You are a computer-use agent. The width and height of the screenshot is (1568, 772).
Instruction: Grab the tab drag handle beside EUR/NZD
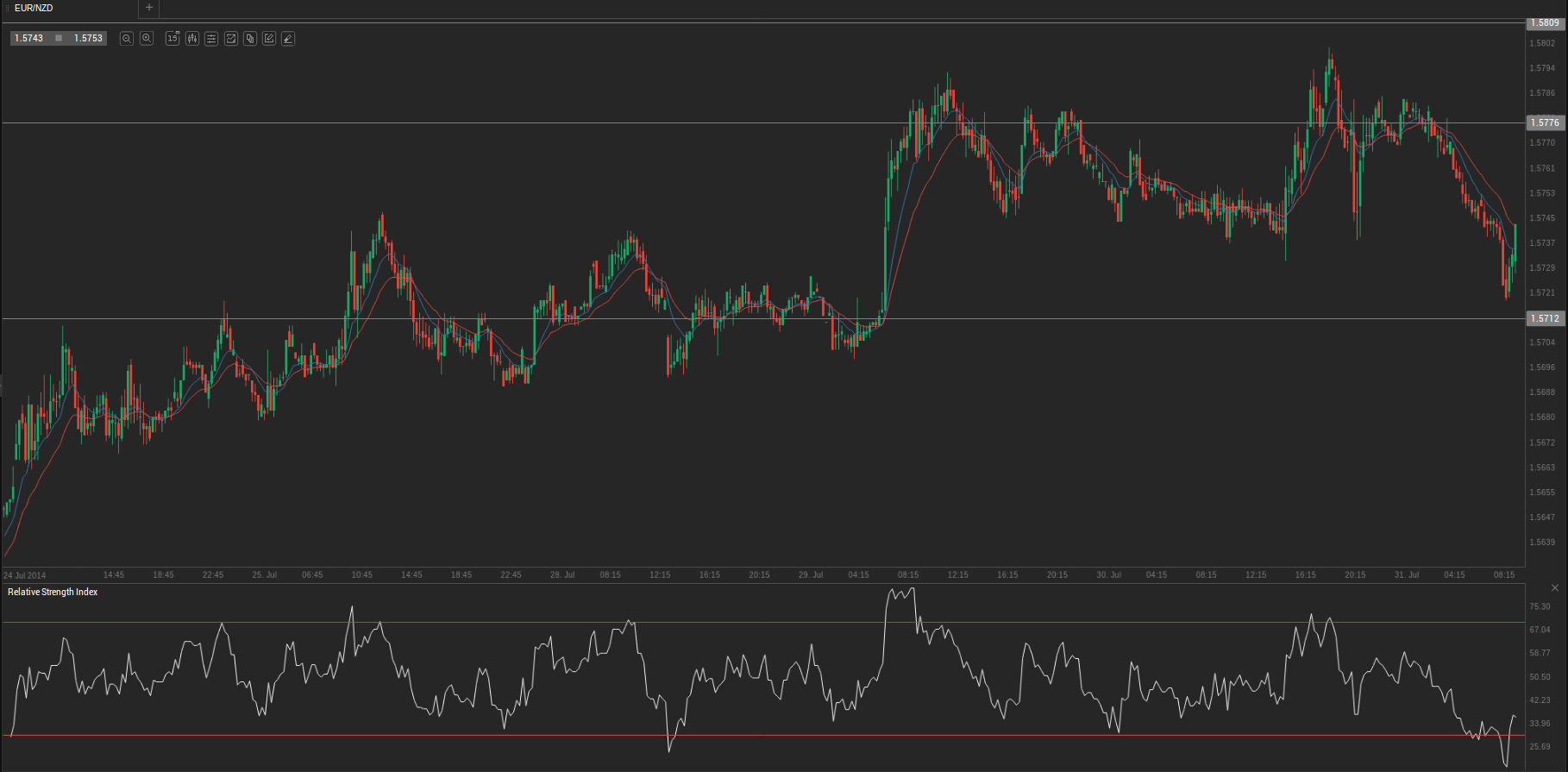8,9
